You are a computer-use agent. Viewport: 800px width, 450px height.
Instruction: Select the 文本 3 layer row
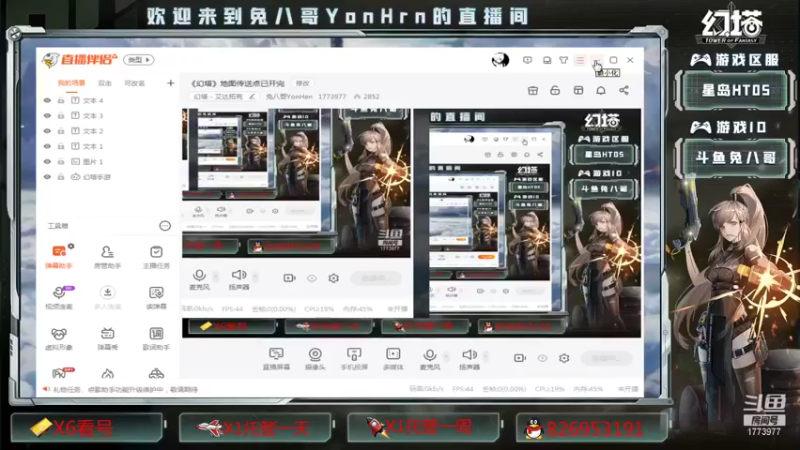click(x=109, y=116)
